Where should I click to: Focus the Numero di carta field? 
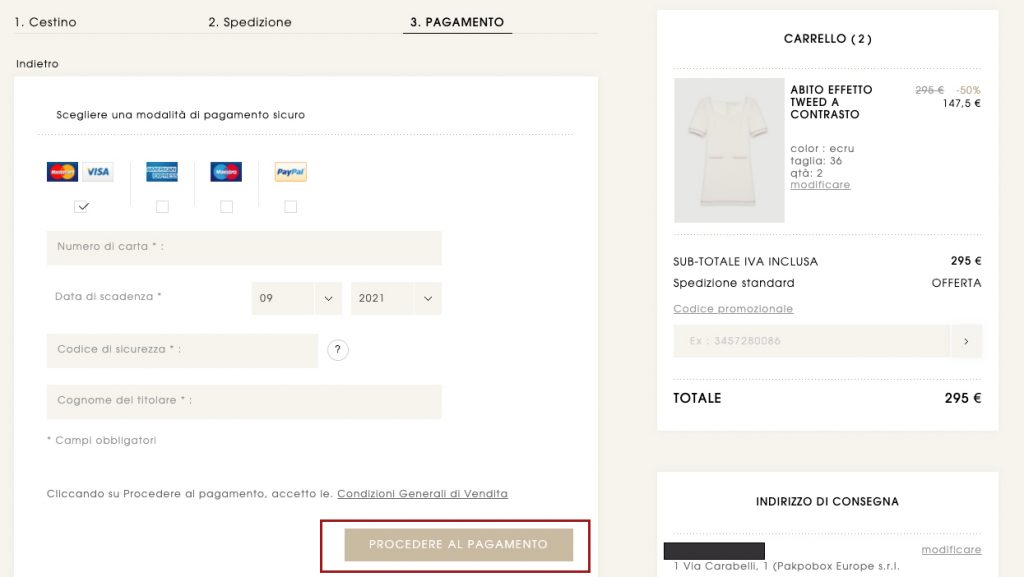[244, 248]
